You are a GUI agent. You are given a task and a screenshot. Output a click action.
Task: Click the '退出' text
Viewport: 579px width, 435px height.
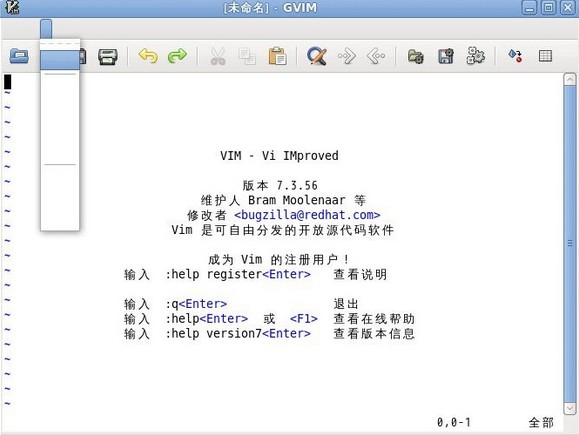click(346, 304)
